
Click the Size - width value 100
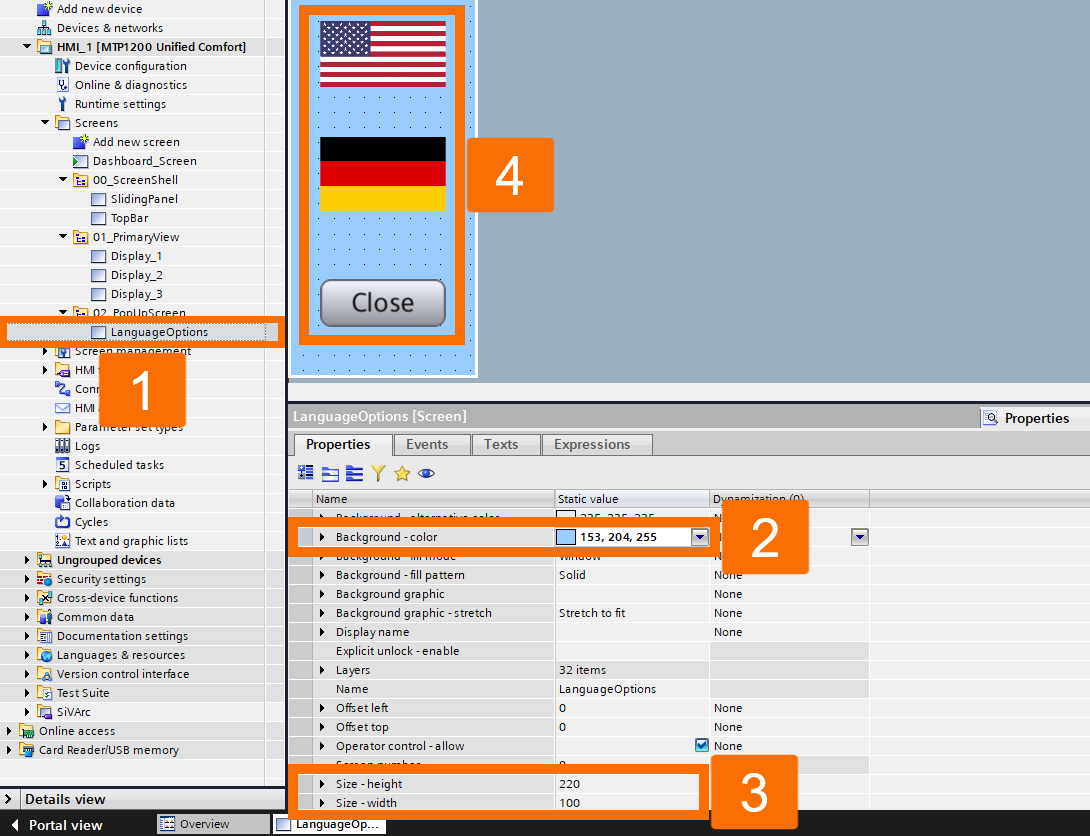click(x=569, y=803)
